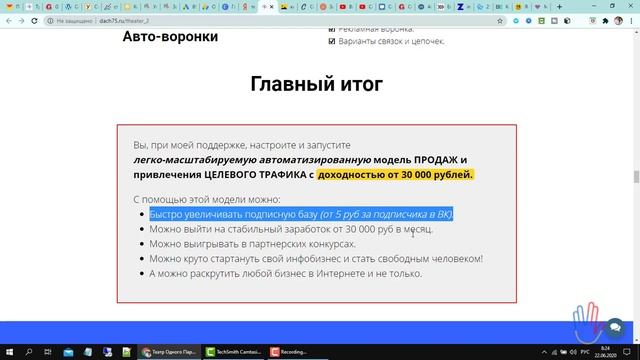Image resolution: width=640 pixels, height=360 pixels.
Task: Switch to TechSmith Camtasia taskbar button
Action: pyautogui.click(x=234, y=352)
